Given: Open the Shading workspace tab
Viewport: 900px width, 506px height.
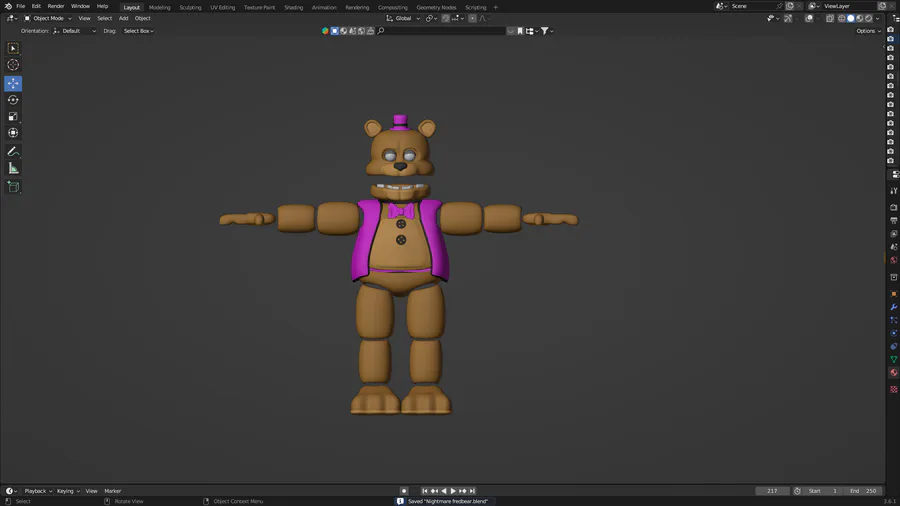Looking at the screenshot, I should (x=293, y=7).
